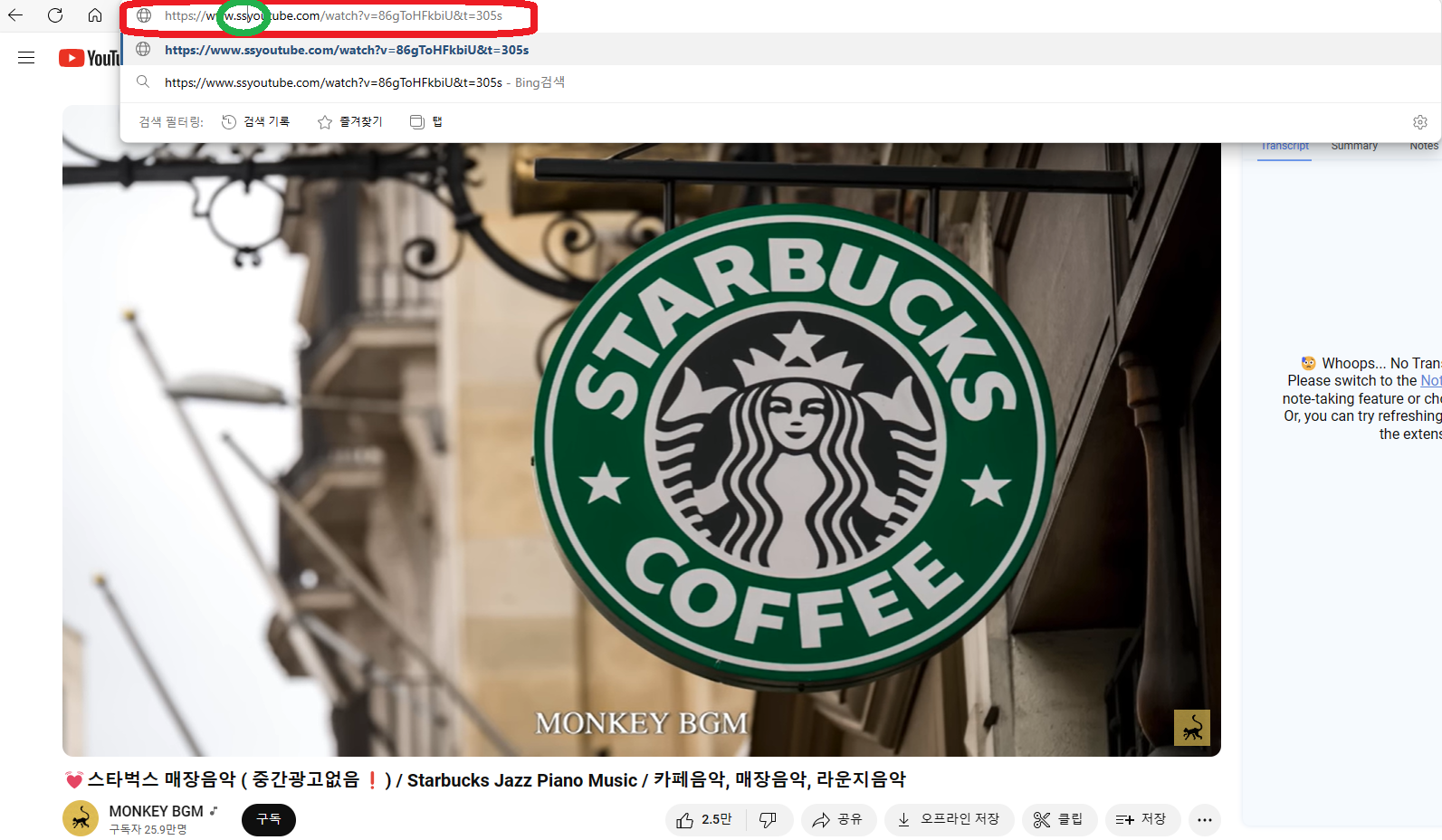Click the globe icon in address bar

click(144, 15)
